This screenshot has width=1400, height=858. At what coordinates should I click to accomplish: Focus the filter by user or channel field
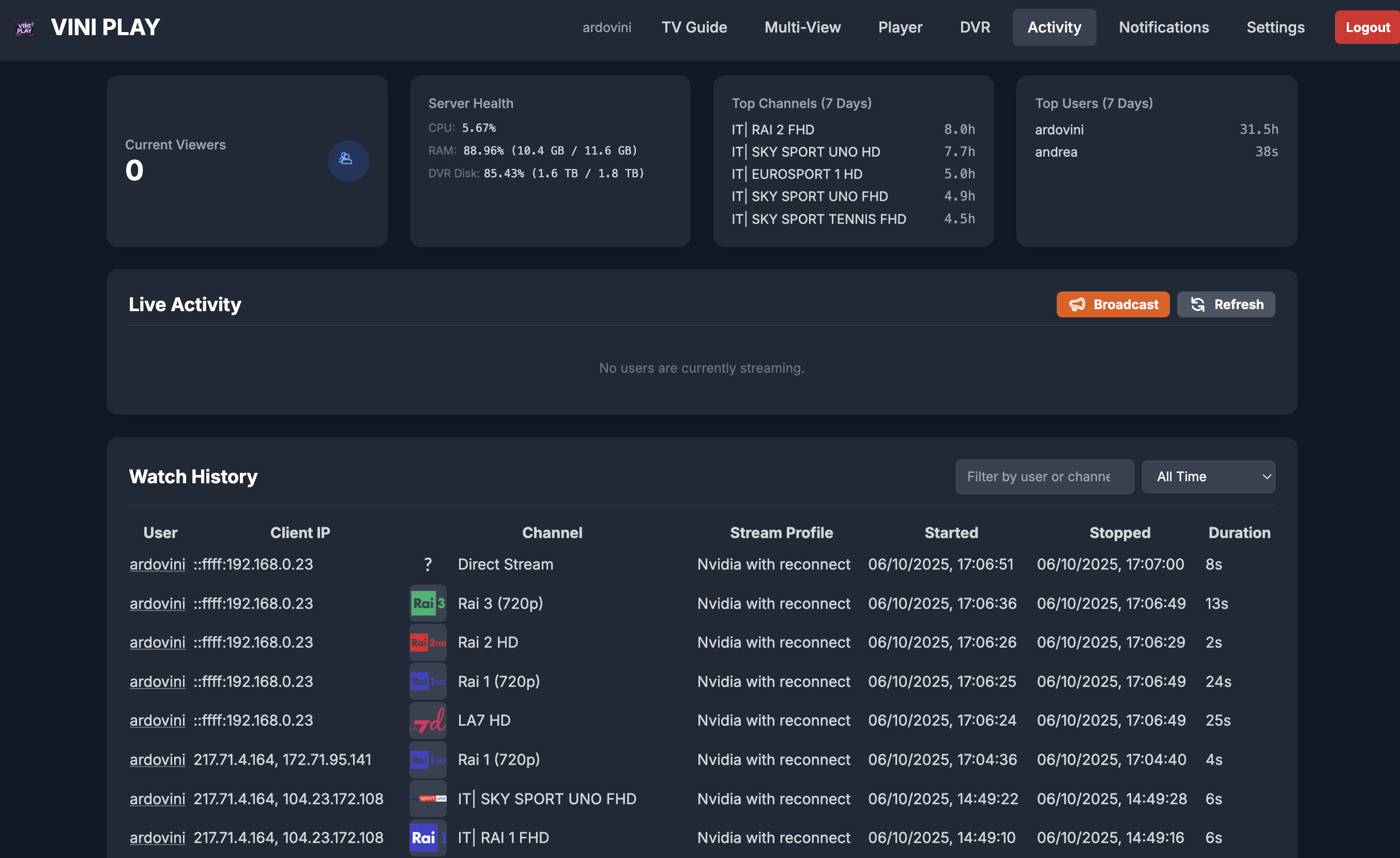(1044, 477)
